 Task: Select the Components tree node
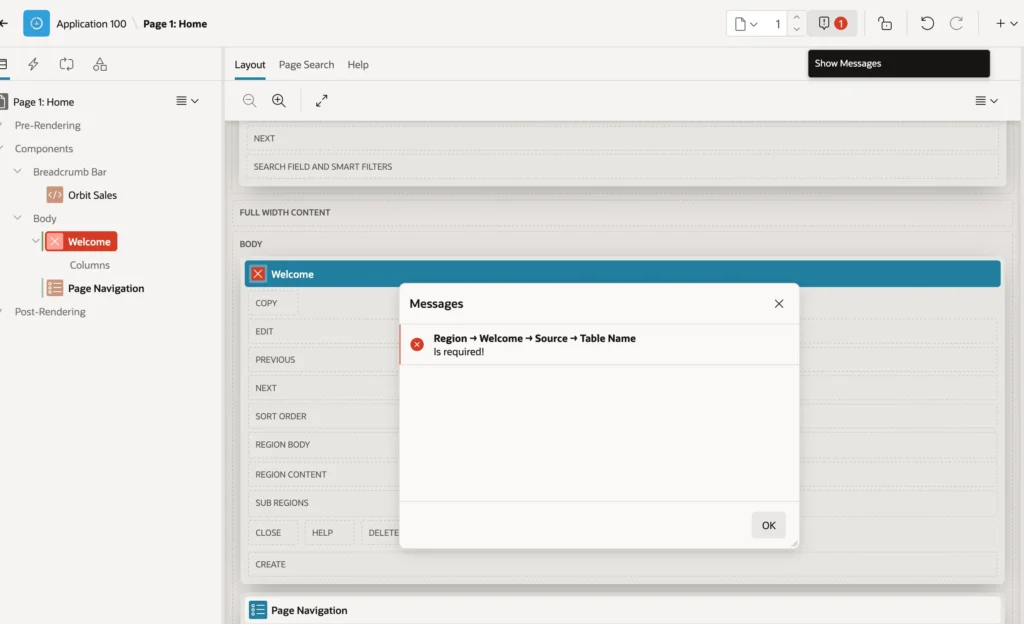click(44, 149)
